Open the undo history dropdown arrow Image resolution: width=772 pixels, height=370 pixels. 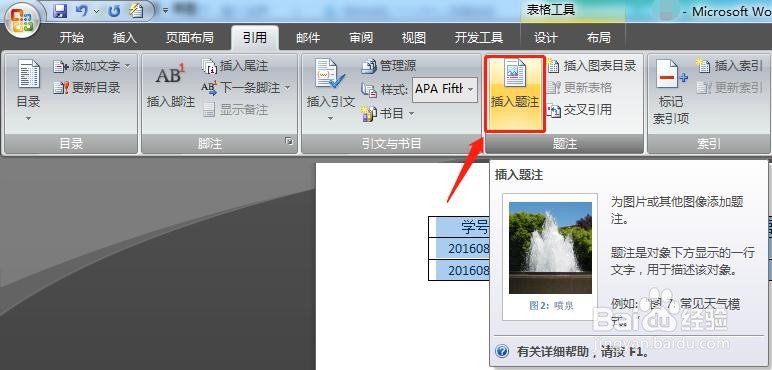coord(96,11)
